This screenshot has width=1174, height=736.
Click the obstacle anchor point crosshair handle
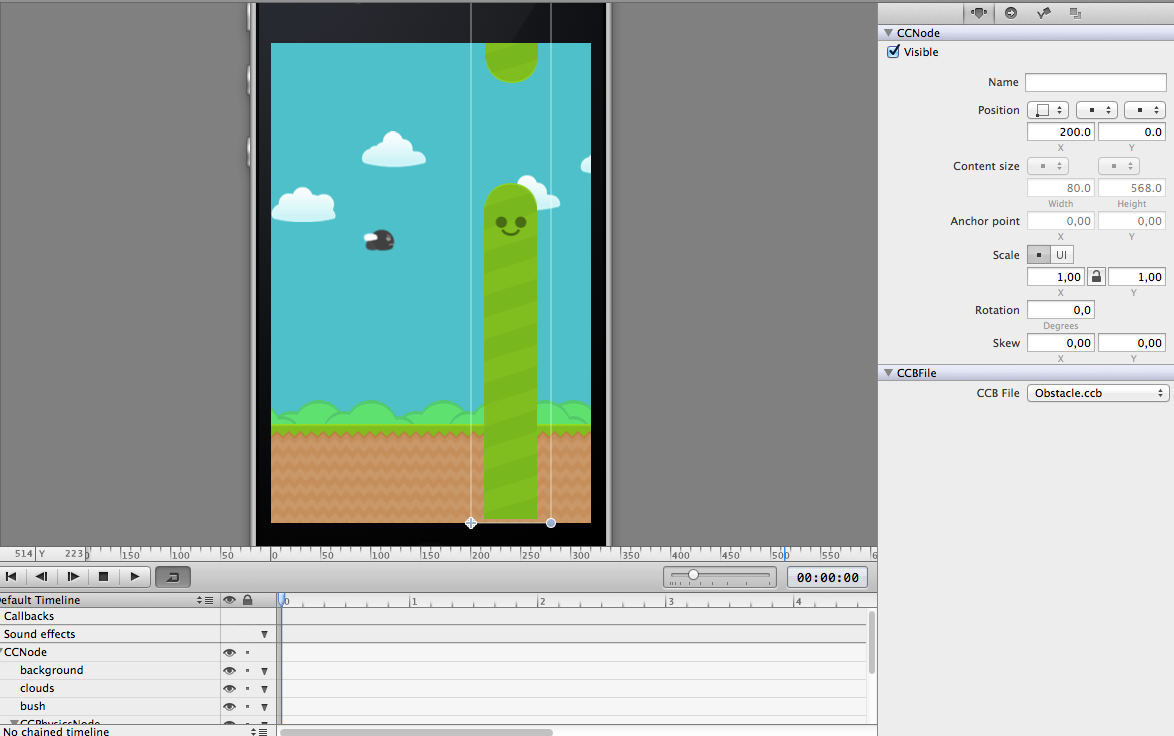(471, 523)
